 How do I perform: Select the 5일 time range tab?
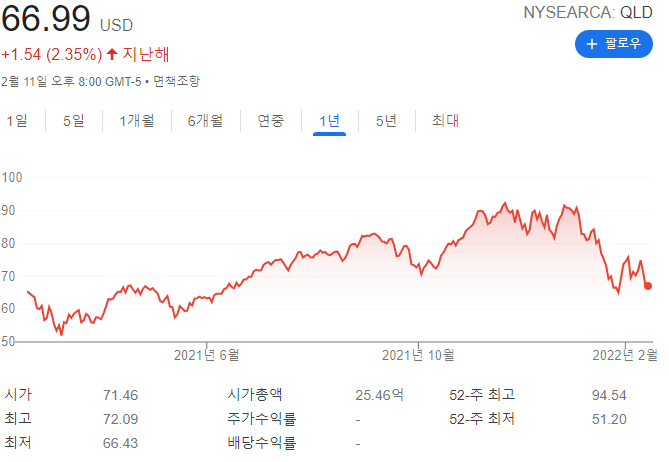tap(74, 121)
